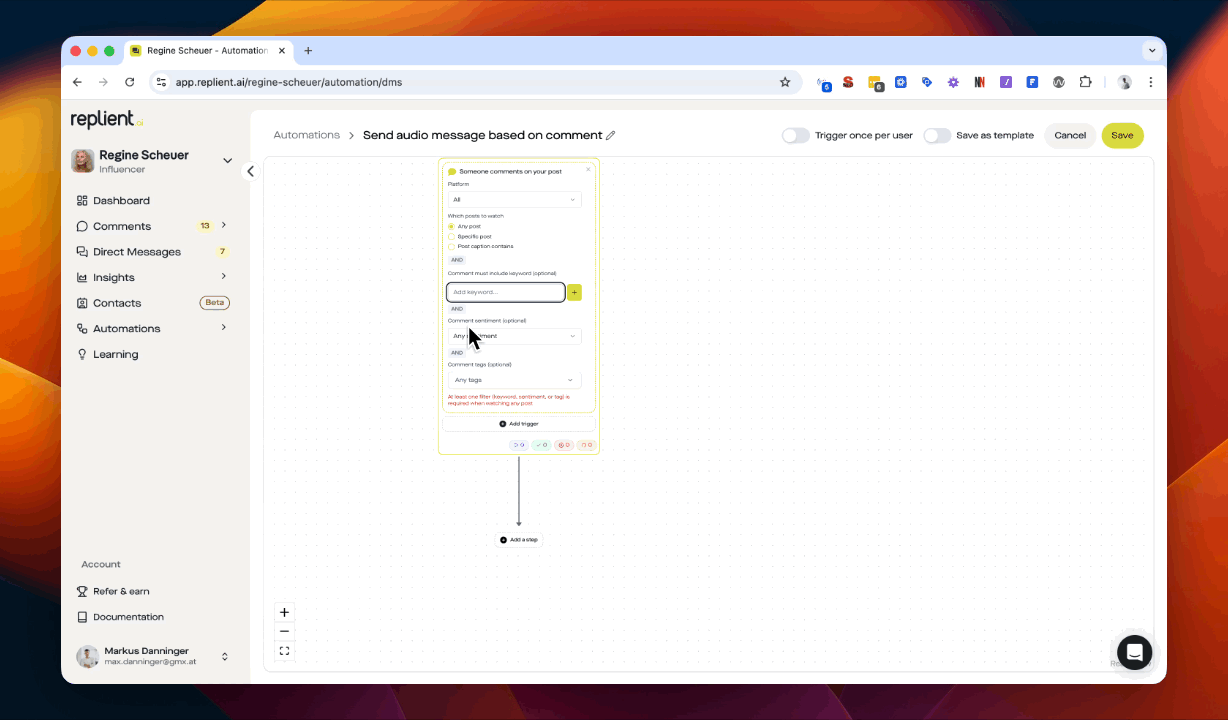Open the chat support bubble
Screen dimensions: 1228x720
(1134, 652)
